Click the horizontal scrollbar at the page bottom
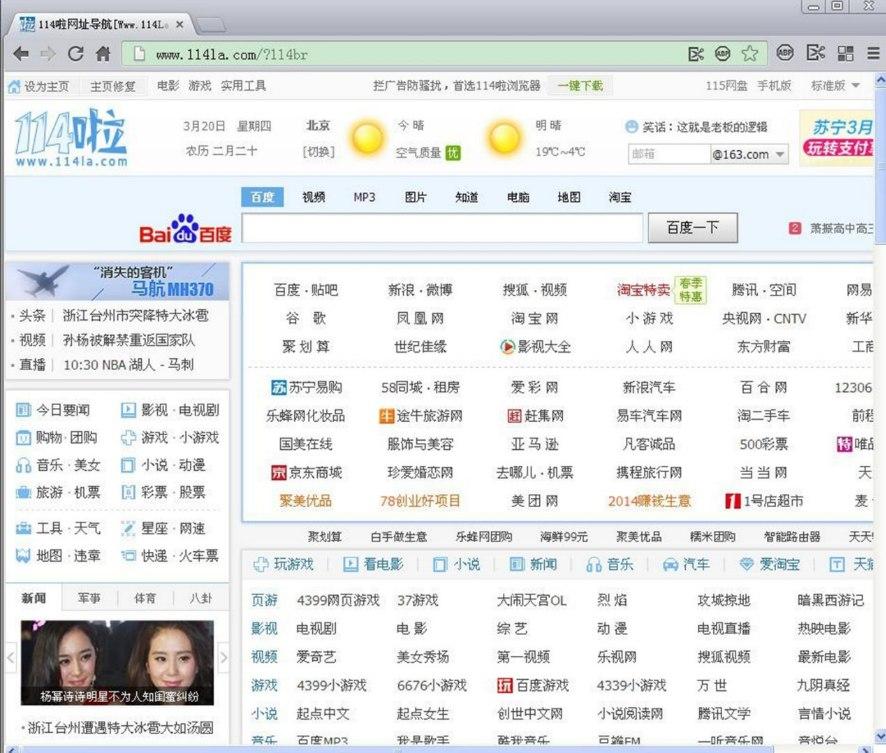 pos(440,748)
